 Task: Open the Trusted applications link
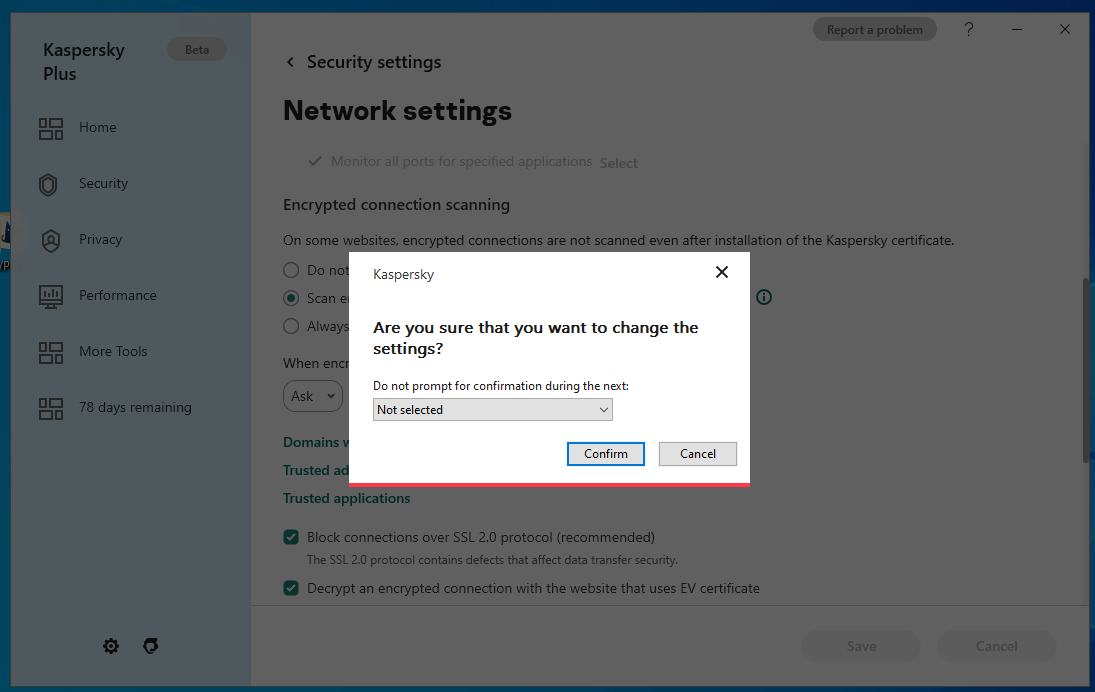click(x=346, y=498)
